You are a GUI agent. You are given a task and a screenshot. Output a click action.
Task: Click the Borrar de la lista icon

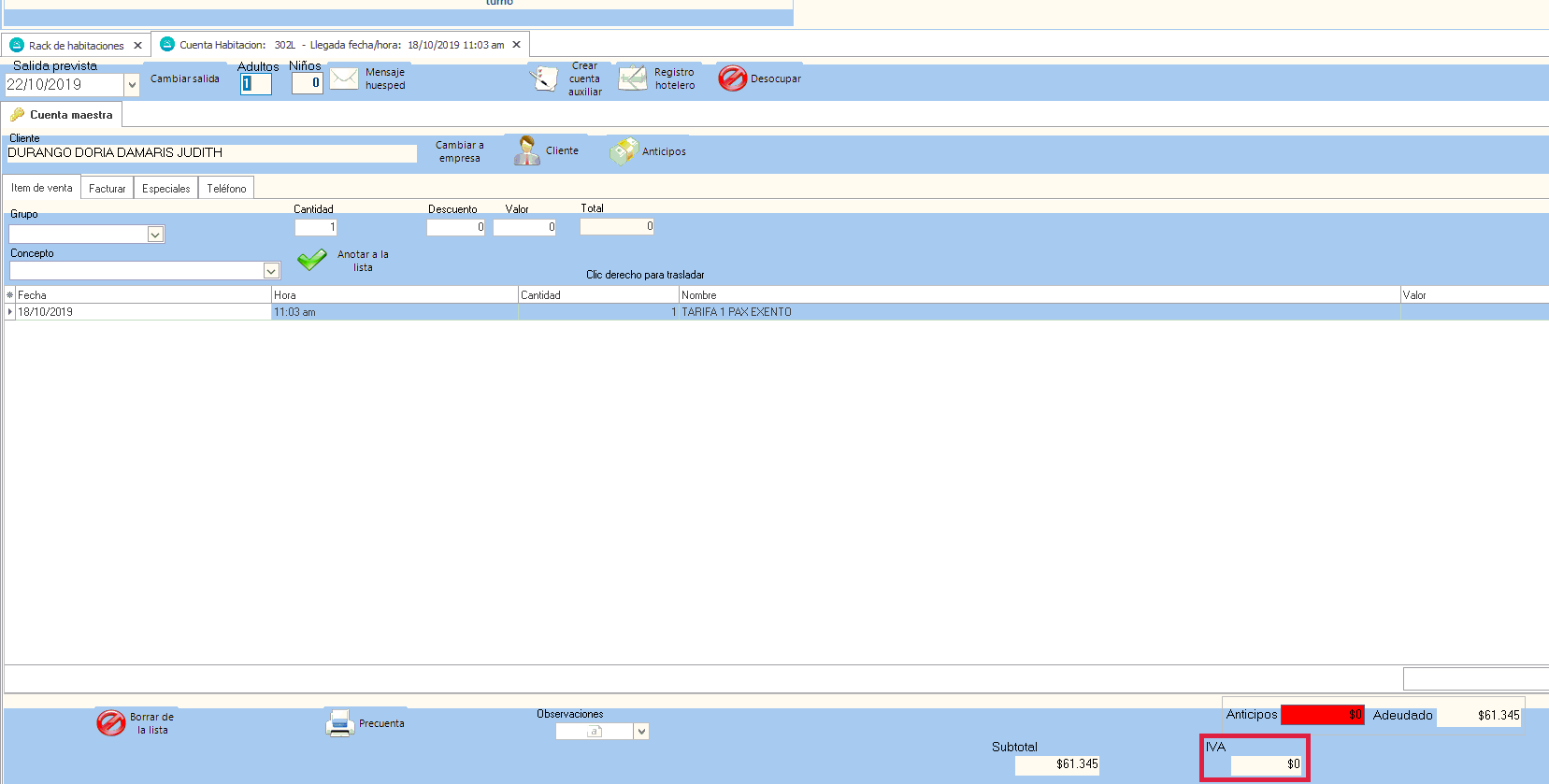(x=111, y=722)
